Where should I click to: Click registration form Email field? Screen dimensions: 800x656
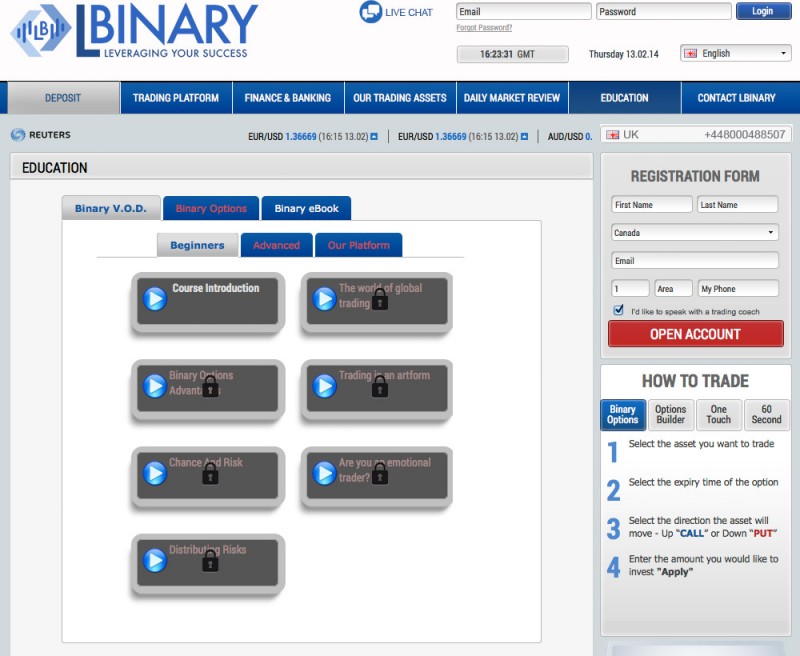695,261
